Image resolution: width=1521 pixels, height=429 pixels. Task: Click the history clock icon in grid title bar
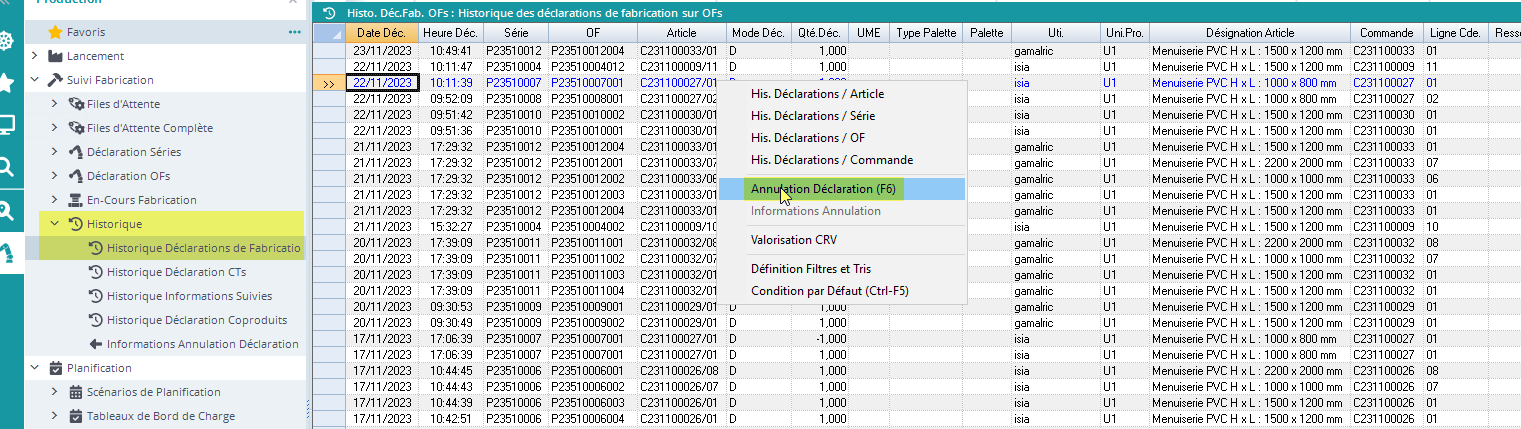[328, 13]
